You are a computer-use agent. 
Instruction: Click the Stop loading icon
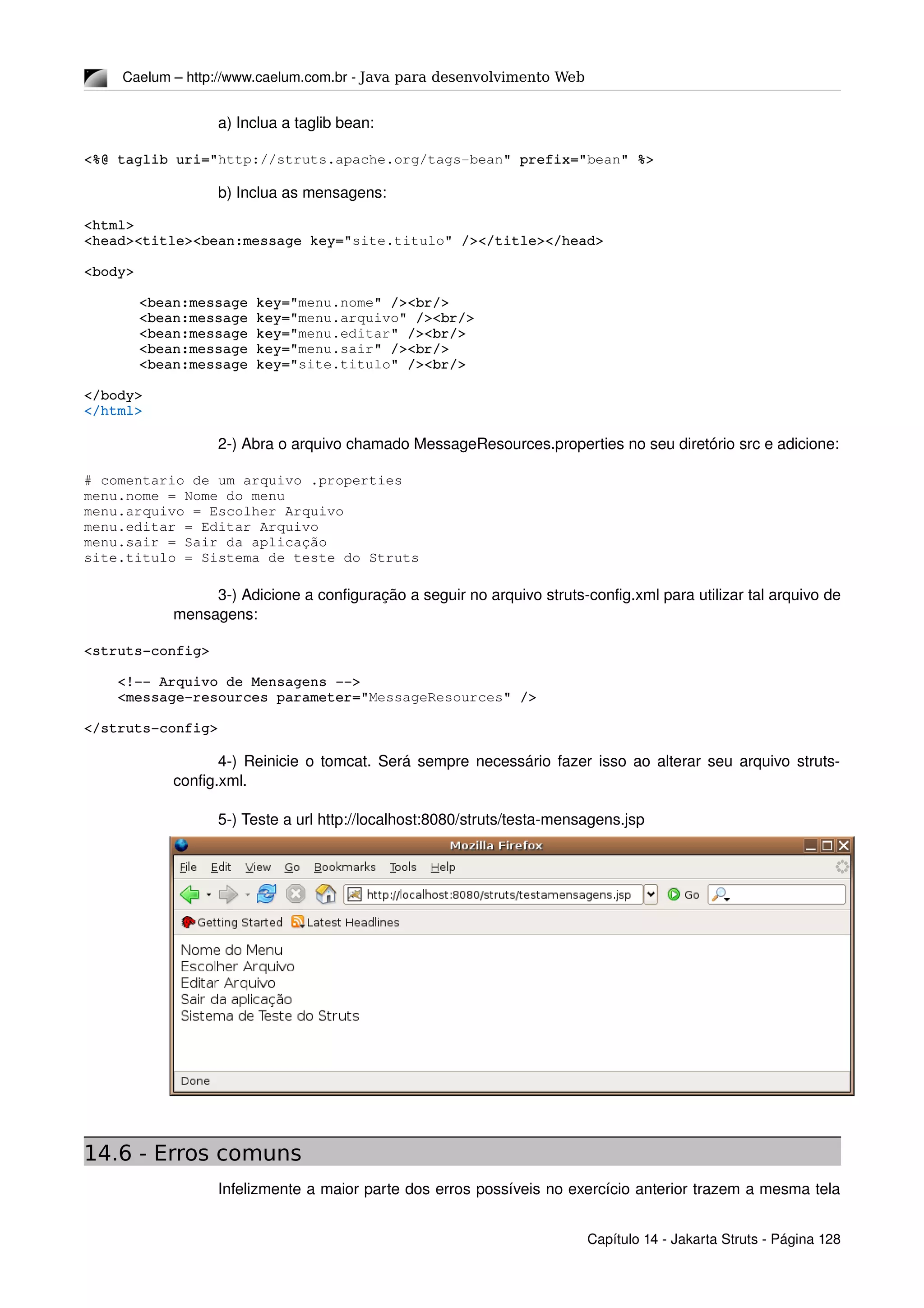(296, 894)
